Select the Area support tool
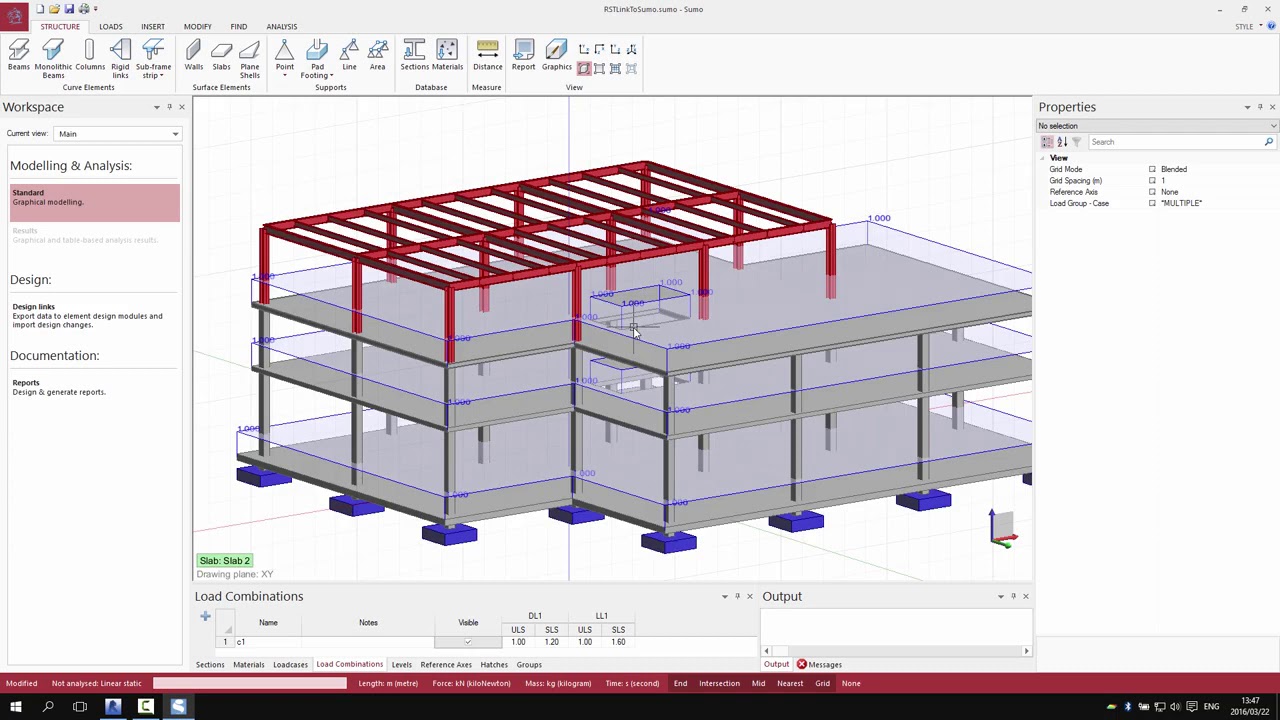This screenshot has width=1280, height=720. coord(377,56)
